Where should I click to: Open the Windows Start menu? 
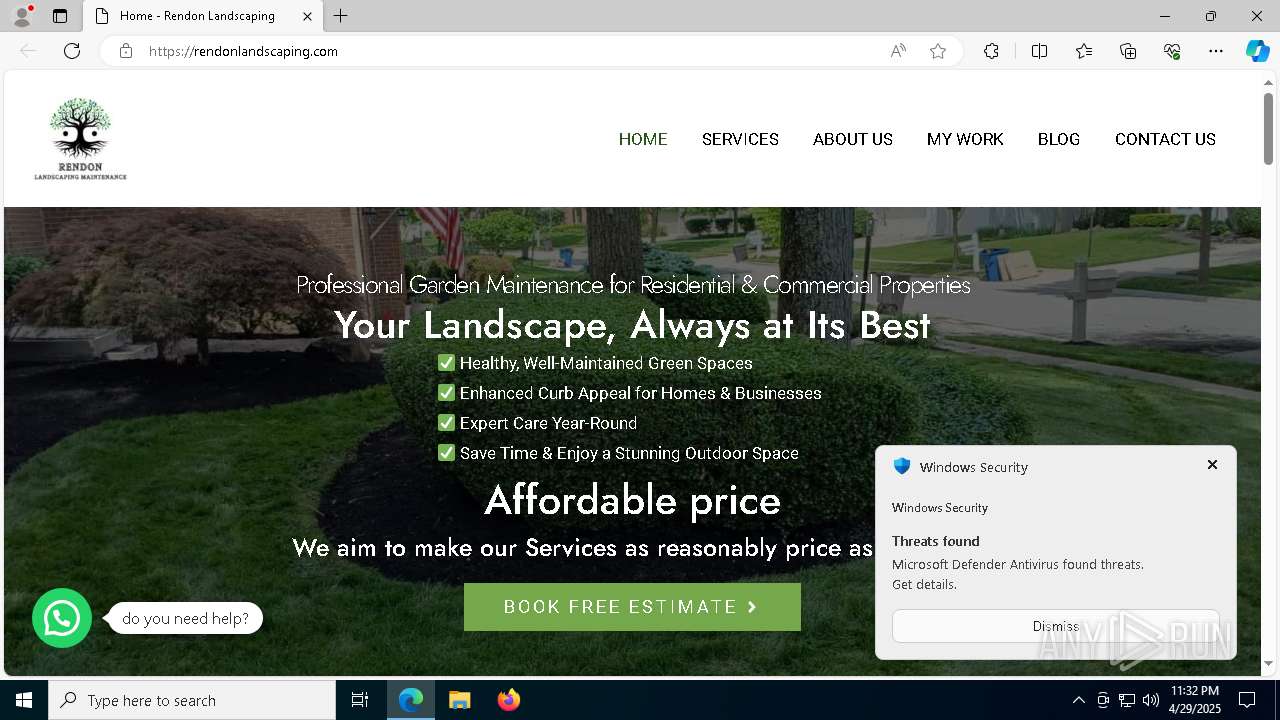pyautogui.click(x=24, y=700)
